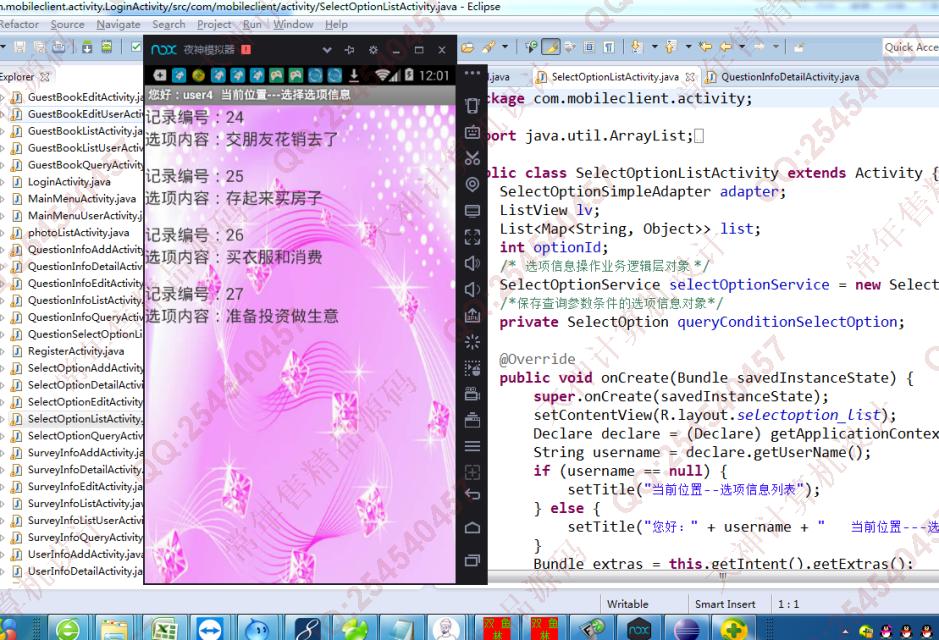
Task: Click the Nox screenshot scissors icon
Action: click(x=472, y=158)
